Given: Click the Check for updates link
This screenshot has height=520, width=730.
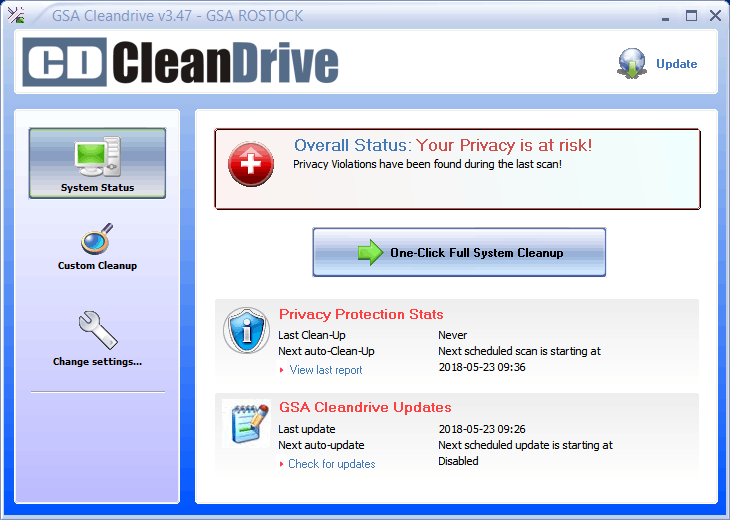Looking at the screenshot, I should click(331, 464).
